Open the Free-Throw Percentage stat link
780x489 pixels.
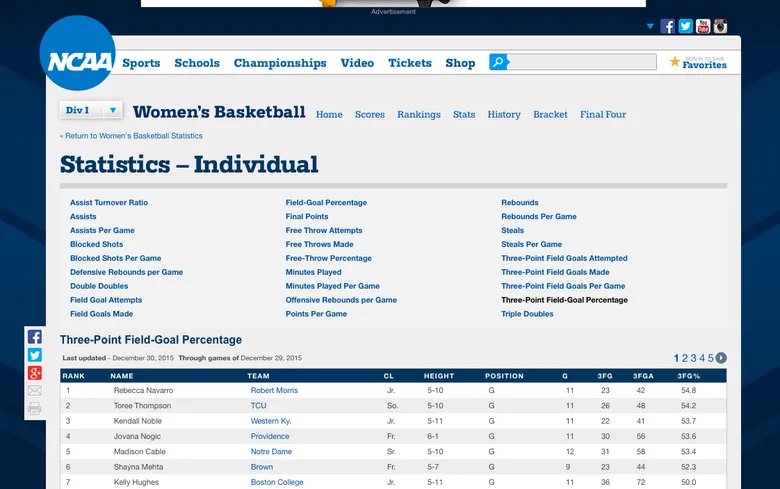click(x=328, y=258)
